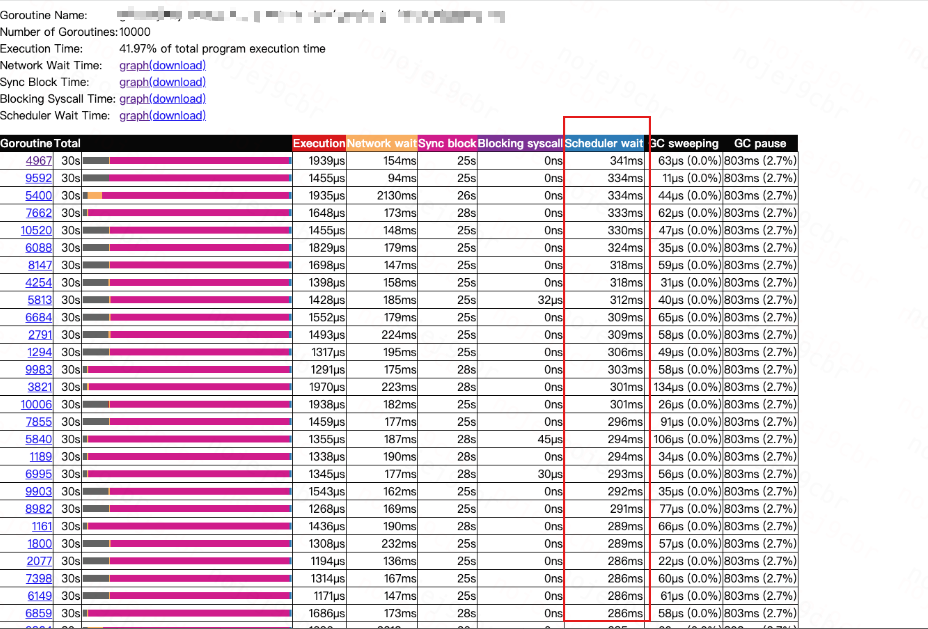
Task: Sort by Network wait column header
Action: 382,143
